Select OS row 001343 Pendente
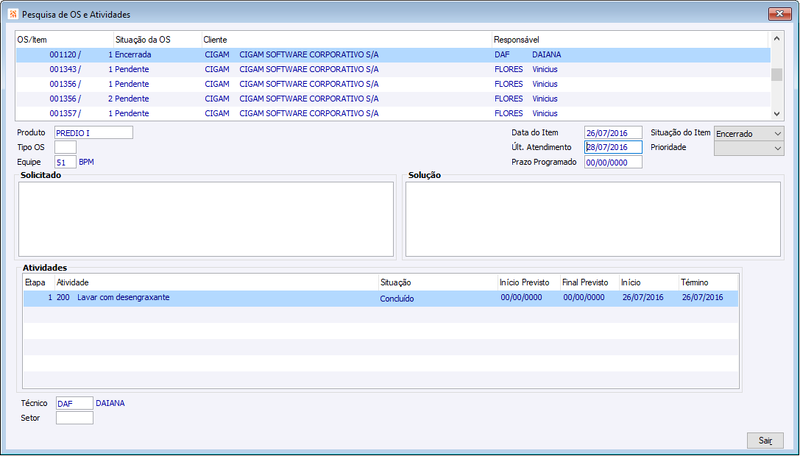Image resolution: width=800 pixels, height=456 pixels. click(x=393, y=69)
